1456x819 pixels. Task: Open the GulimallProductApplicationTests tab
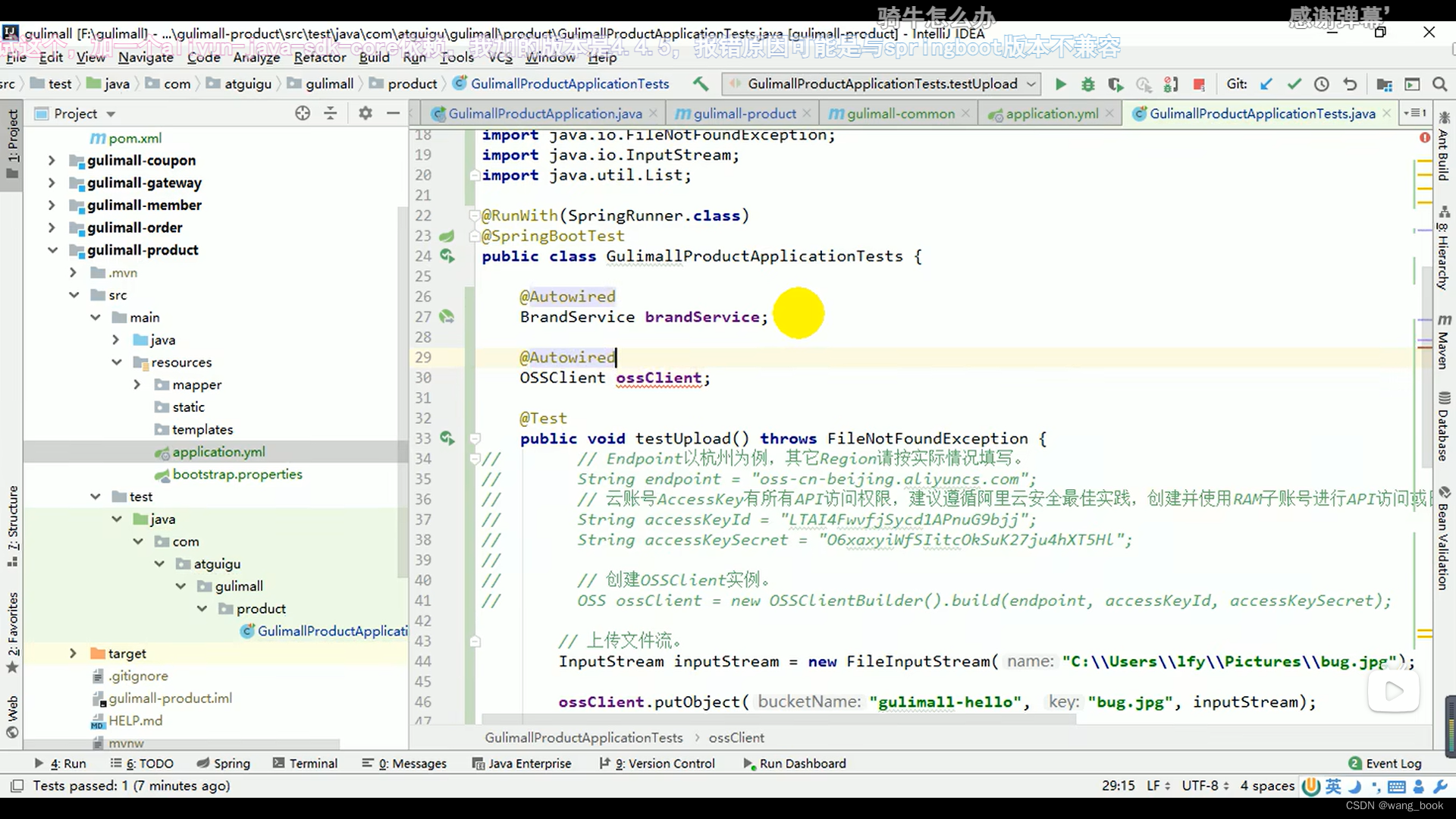pyautogui.click(x=1261, y=113)
